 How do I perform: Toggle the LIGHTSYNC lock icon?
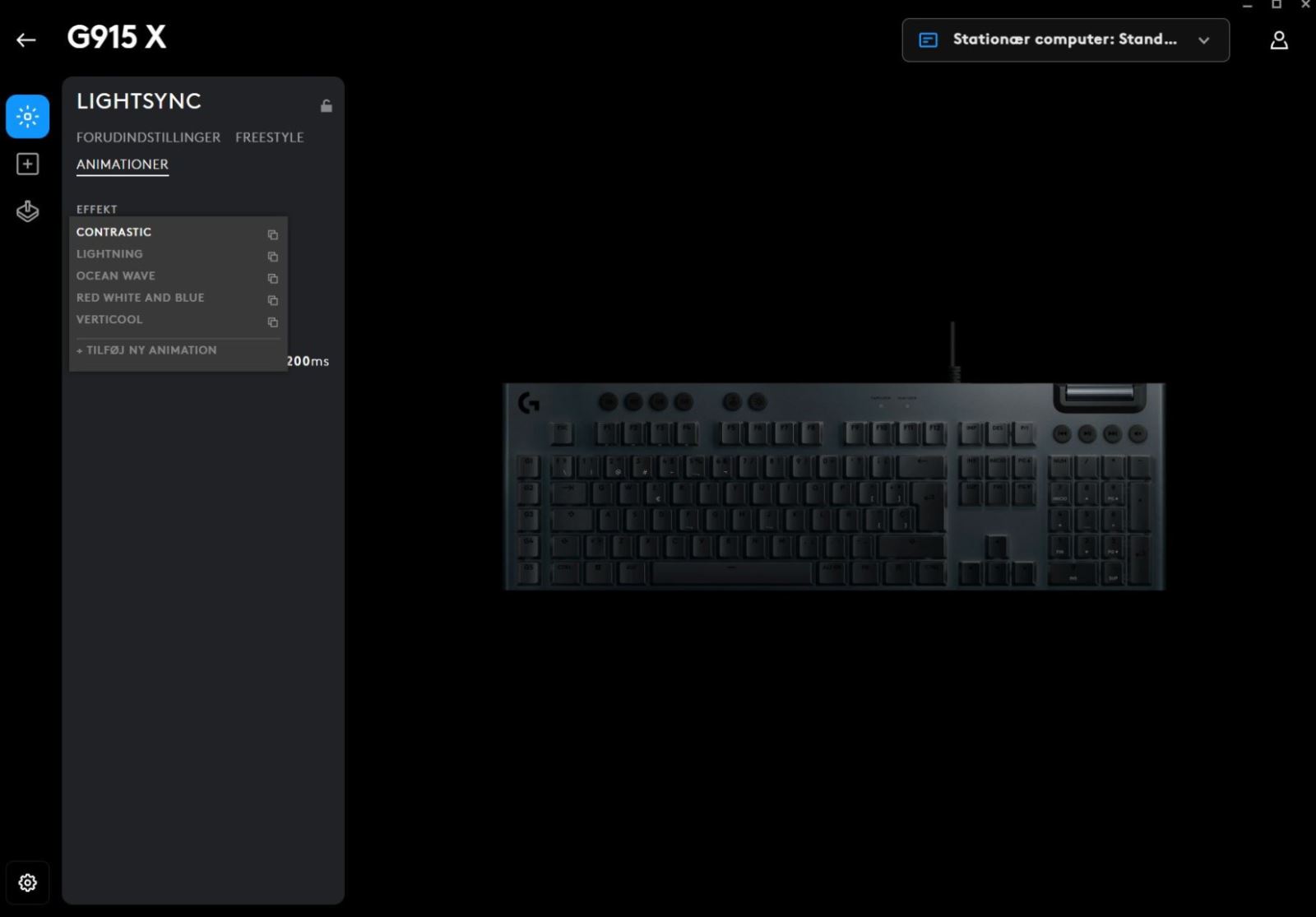327,105
